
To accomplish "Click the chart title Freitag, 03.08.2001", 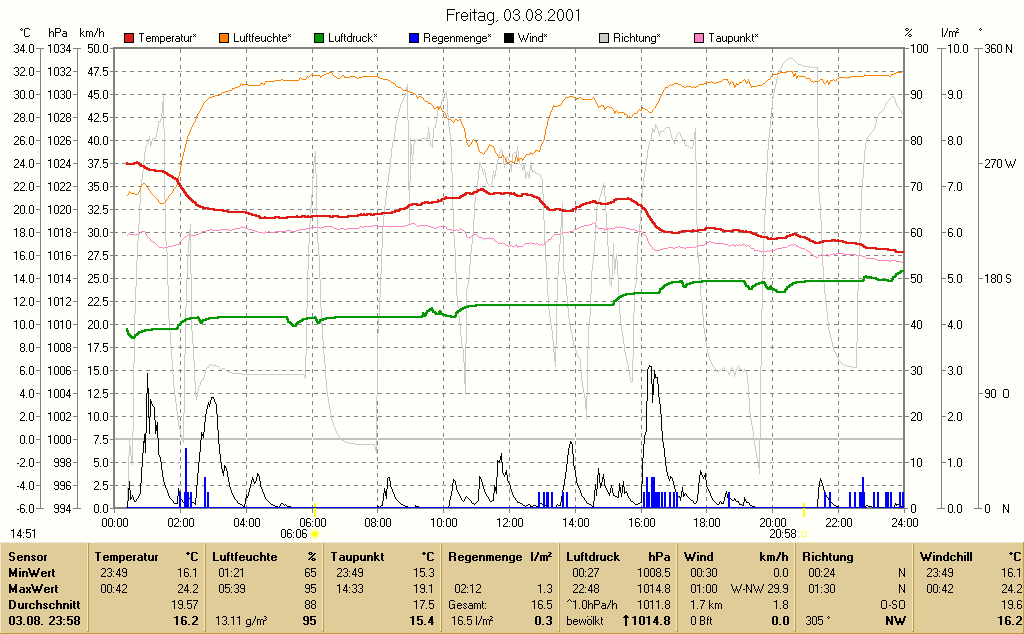I will coord(513,15).
